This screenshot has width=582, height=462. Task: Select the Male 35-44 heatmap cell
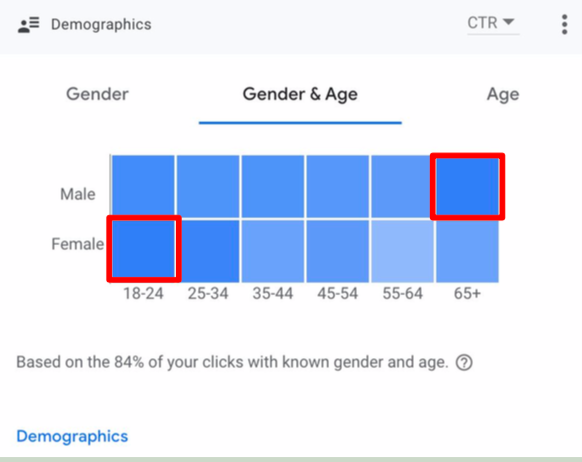pyautogui.click(x=273, y=186)
